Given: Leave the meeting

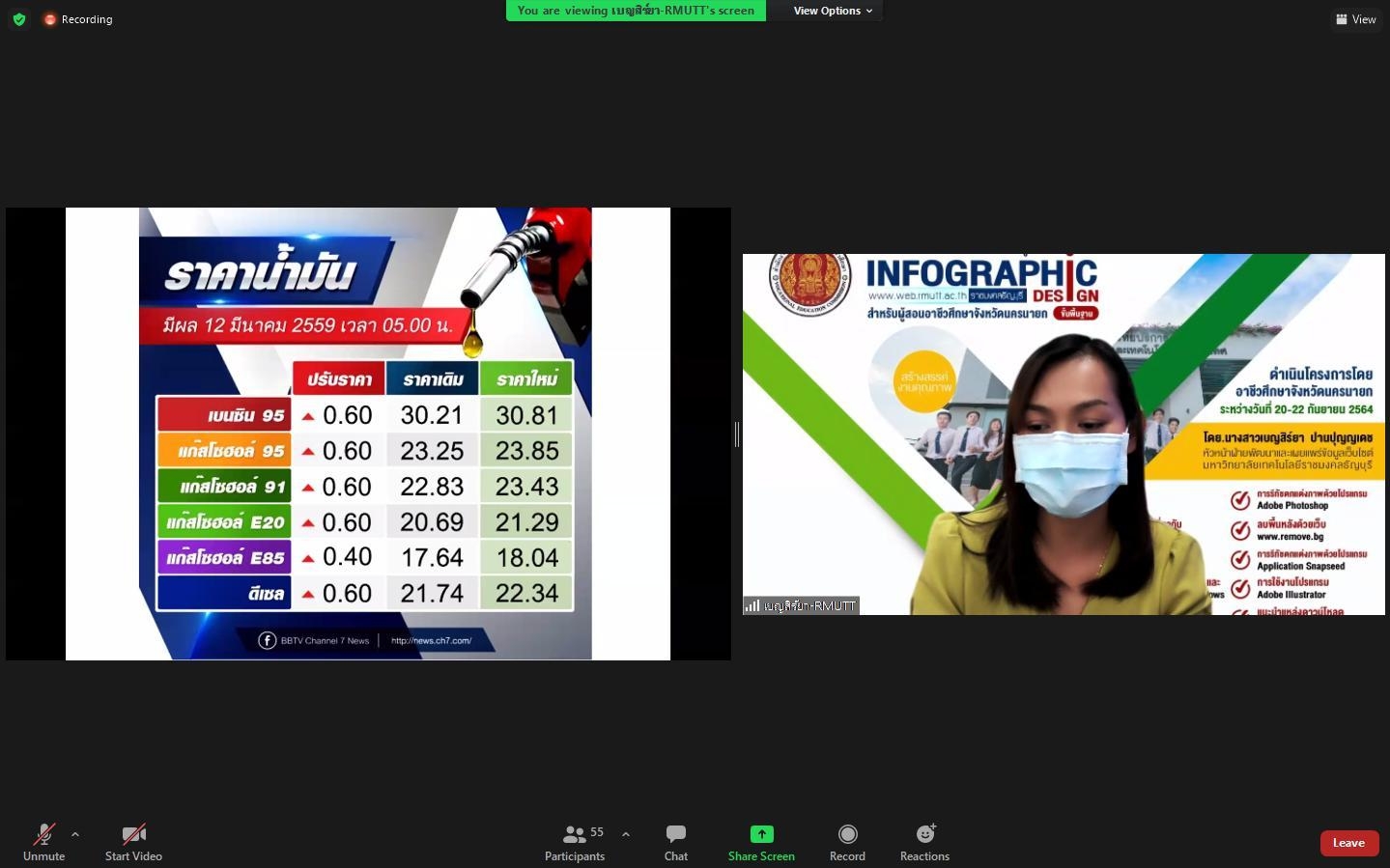Looking at the screenshot, I should coord(1348,843).
